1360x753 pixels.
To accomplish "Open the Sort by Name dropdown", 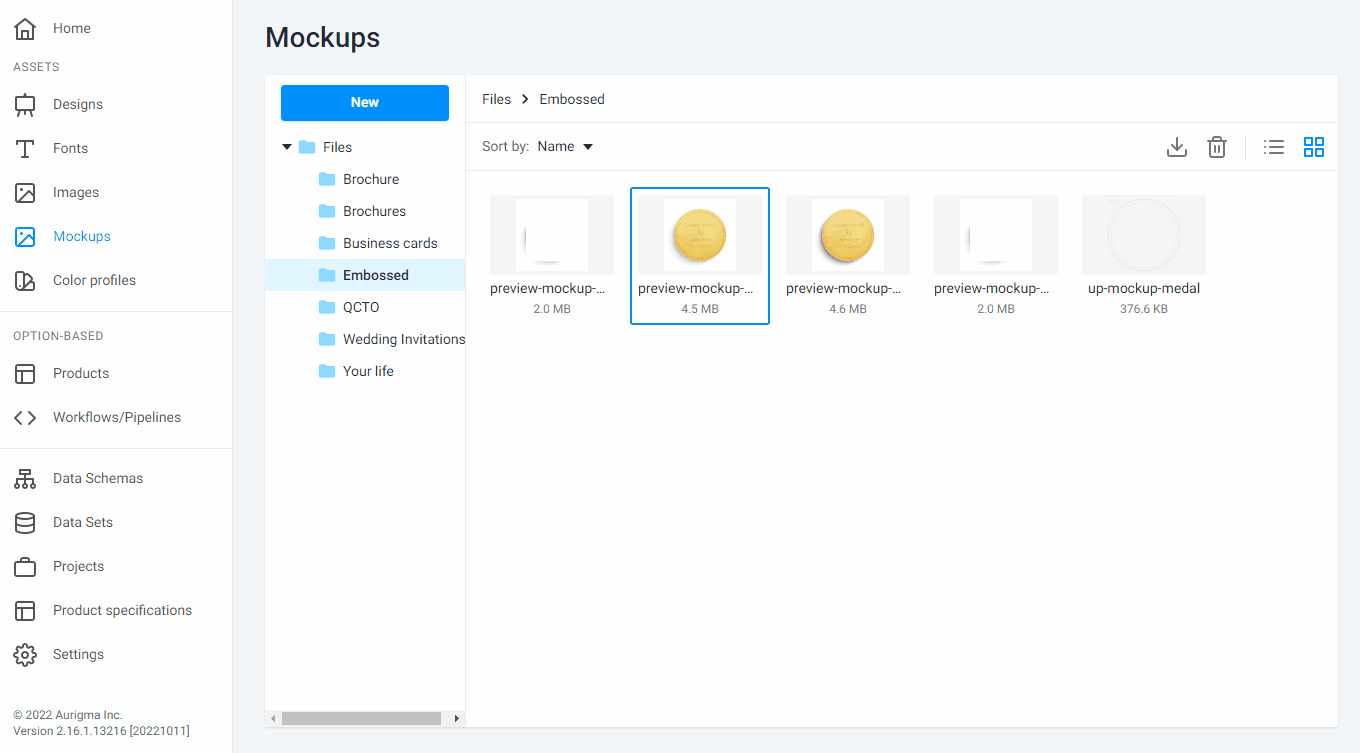I will [x=565, y=147].
